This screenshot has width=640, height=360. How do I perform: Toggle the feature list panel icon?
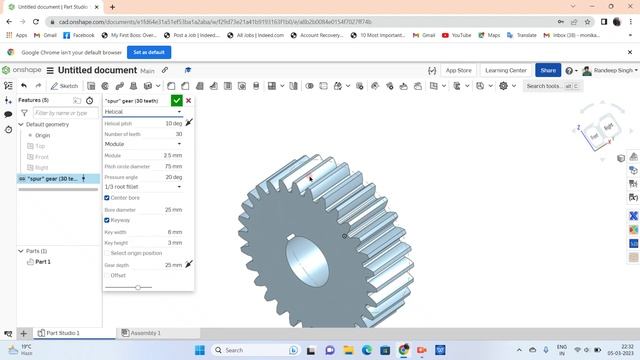(8, 86)
